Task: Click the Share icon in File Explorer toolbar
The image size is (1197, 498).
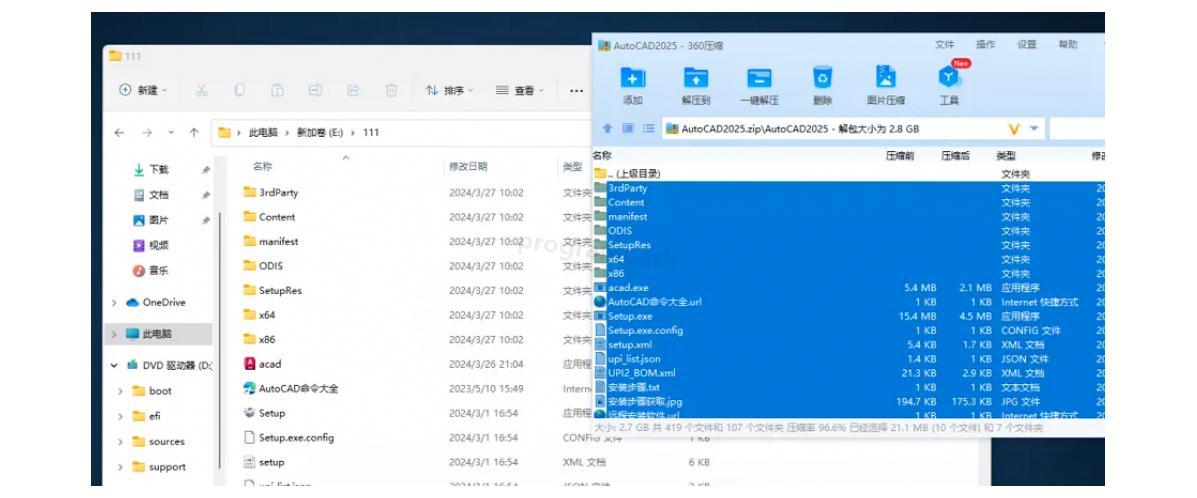Action: 353,90
